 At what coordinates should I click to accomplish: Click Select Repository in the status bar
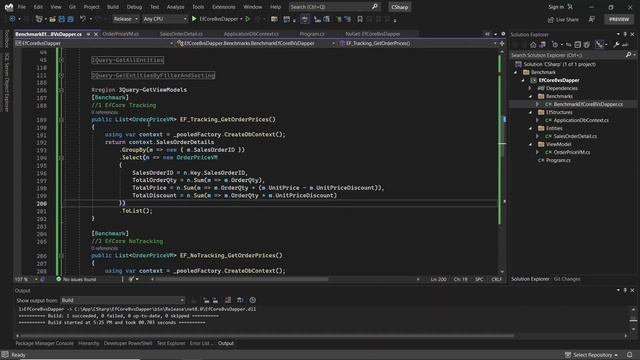(592, 355)
